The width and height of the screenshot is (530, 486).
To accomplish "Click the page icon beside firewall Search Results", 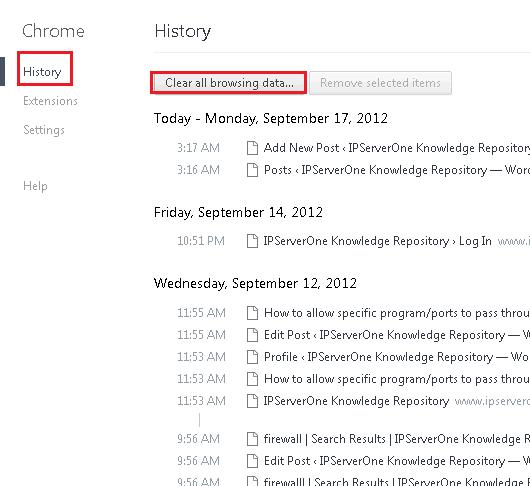I will 252,439.
